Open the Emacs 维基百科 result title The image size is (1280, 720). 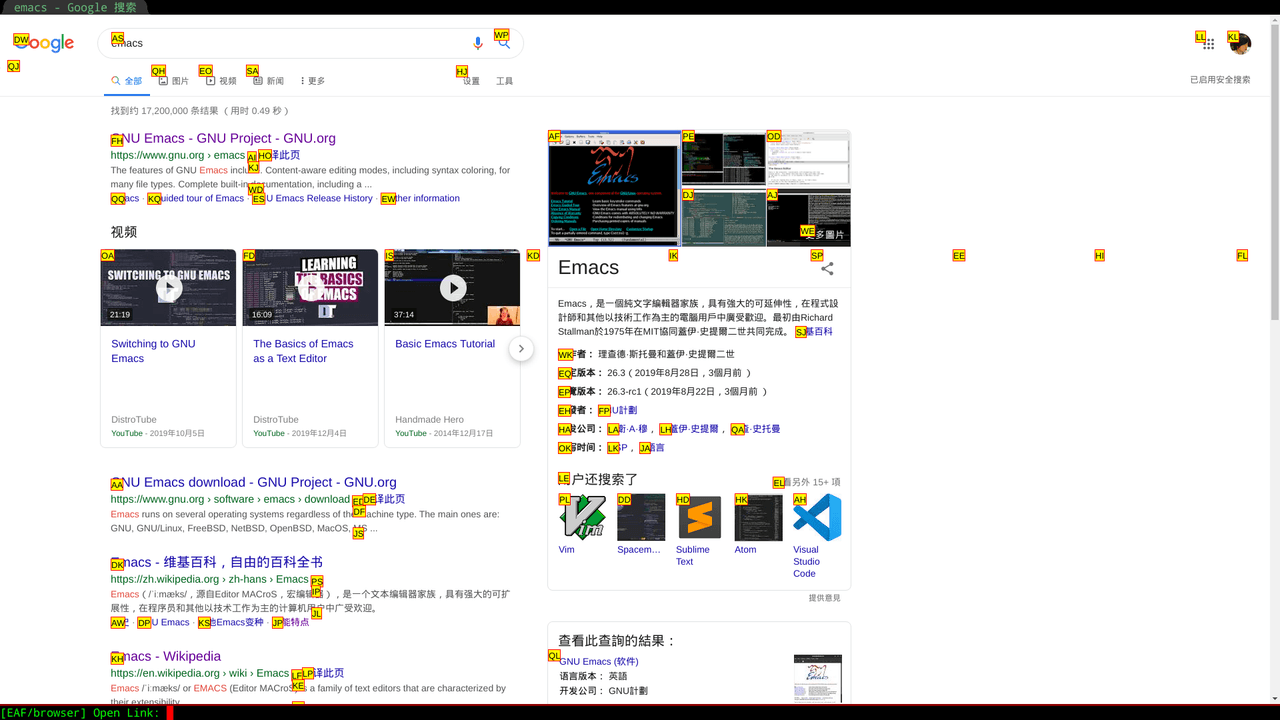click(x=217, y=562)
